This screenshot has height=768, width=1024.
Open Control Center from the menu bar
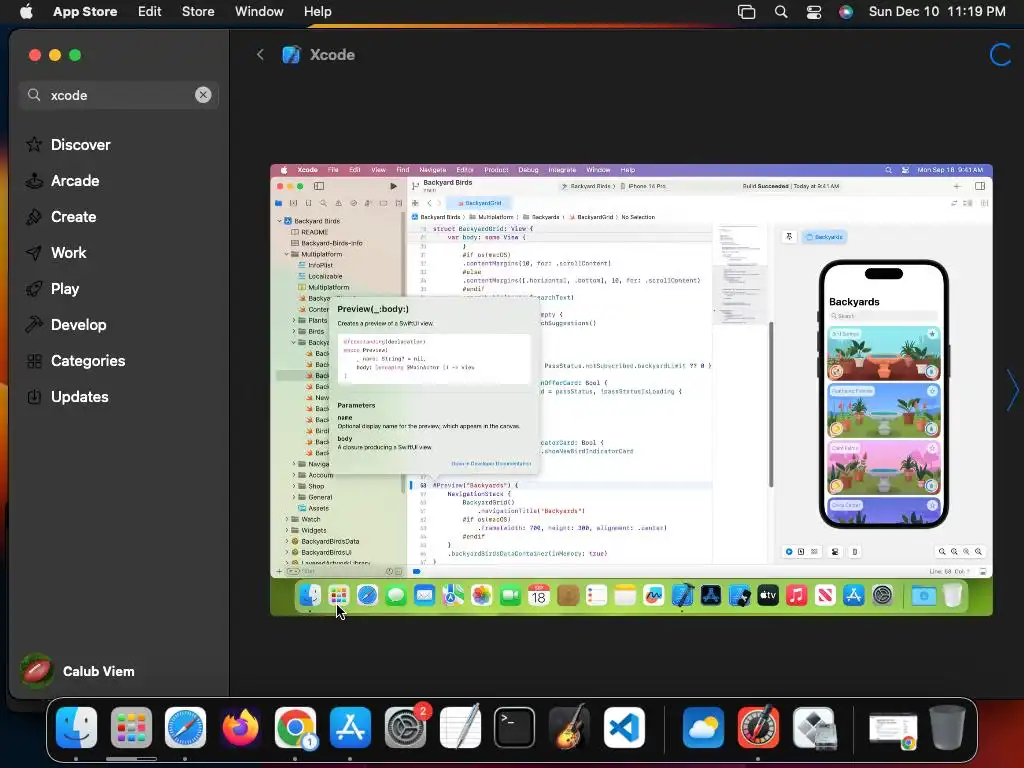[x=814, y=11]
